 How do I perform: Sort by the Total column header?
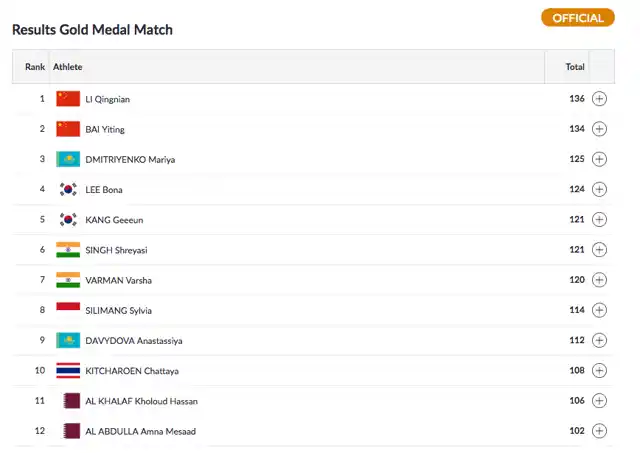tap(575, 67)
